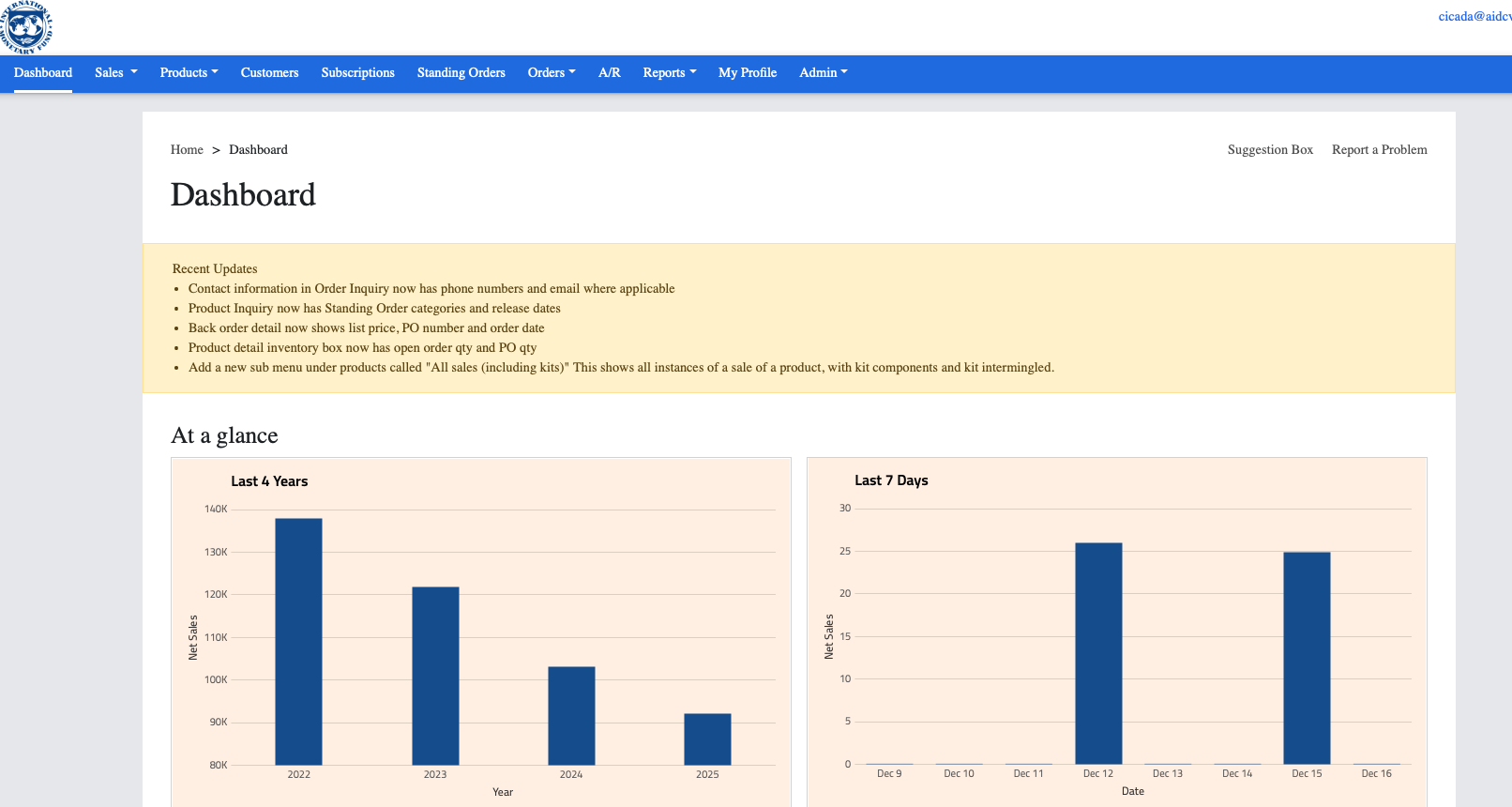The height and width of the screenshot is (807, 1512).
Task: Click the 'Recent Updates' heading text
Action: pos(215,268)
